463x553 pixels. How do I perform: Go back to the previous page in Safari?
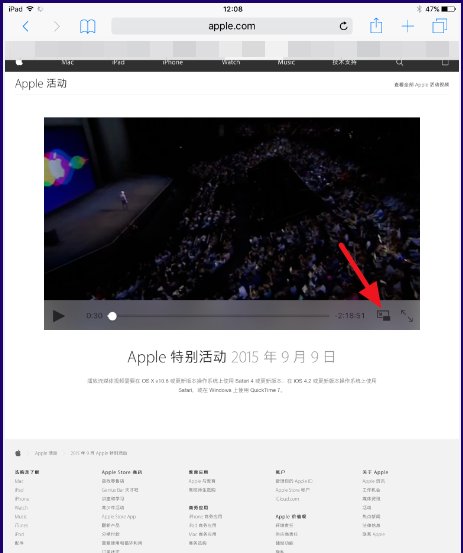click(25, 26)
